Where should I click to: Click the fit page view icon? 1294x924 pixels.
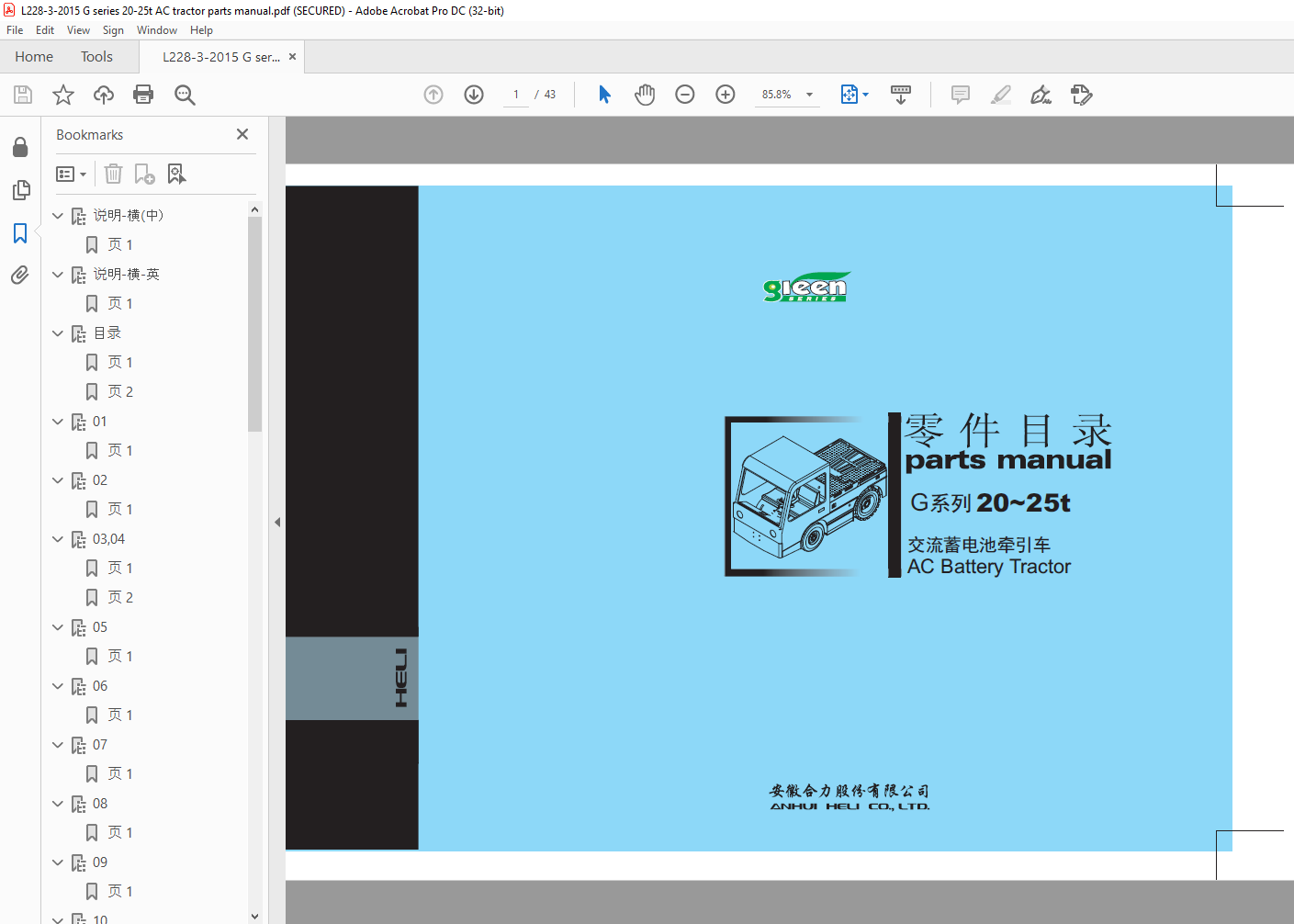pyautogui.click(x=850, y=95)
